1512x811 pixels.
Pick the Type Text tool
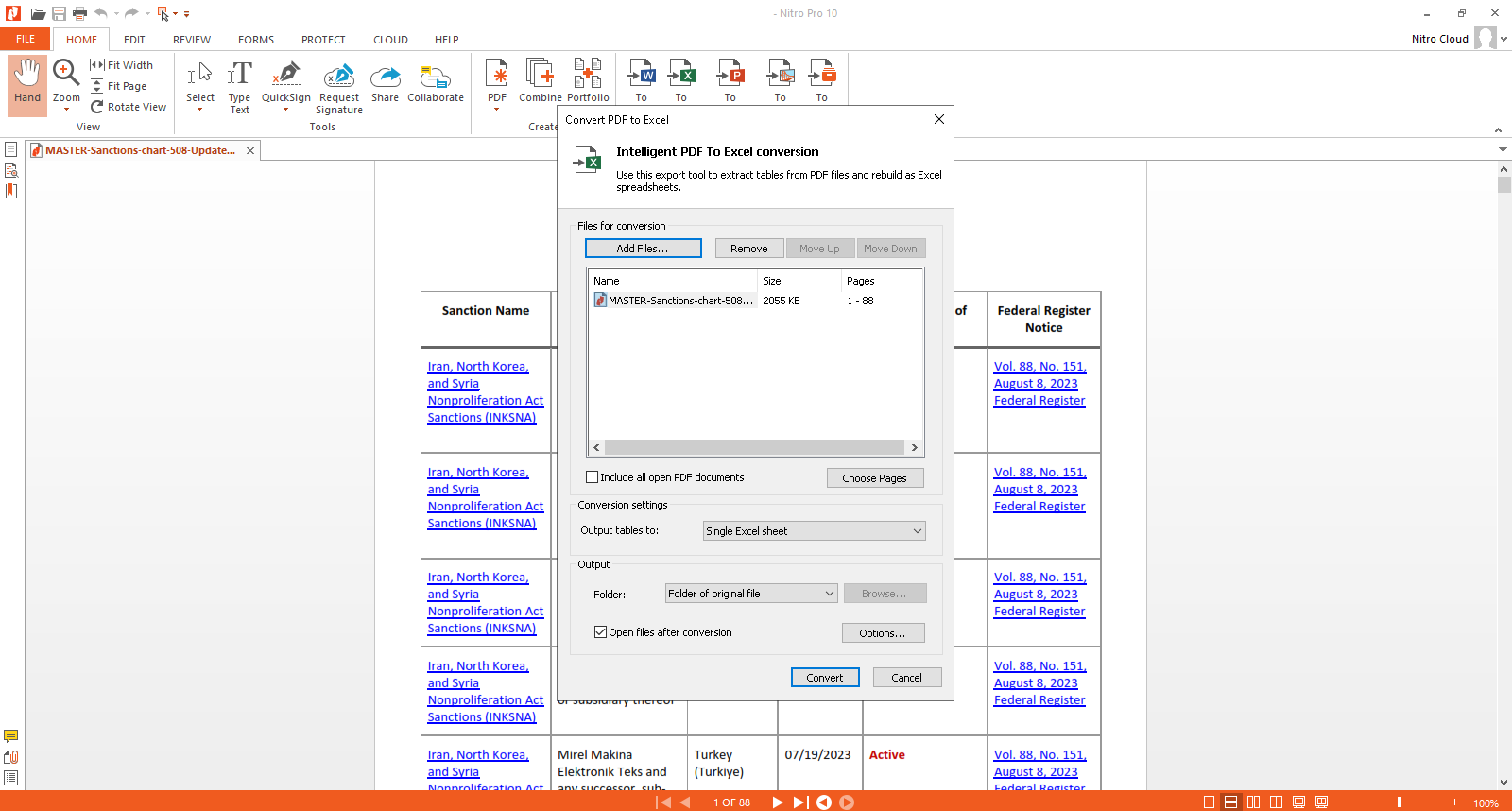240,87
